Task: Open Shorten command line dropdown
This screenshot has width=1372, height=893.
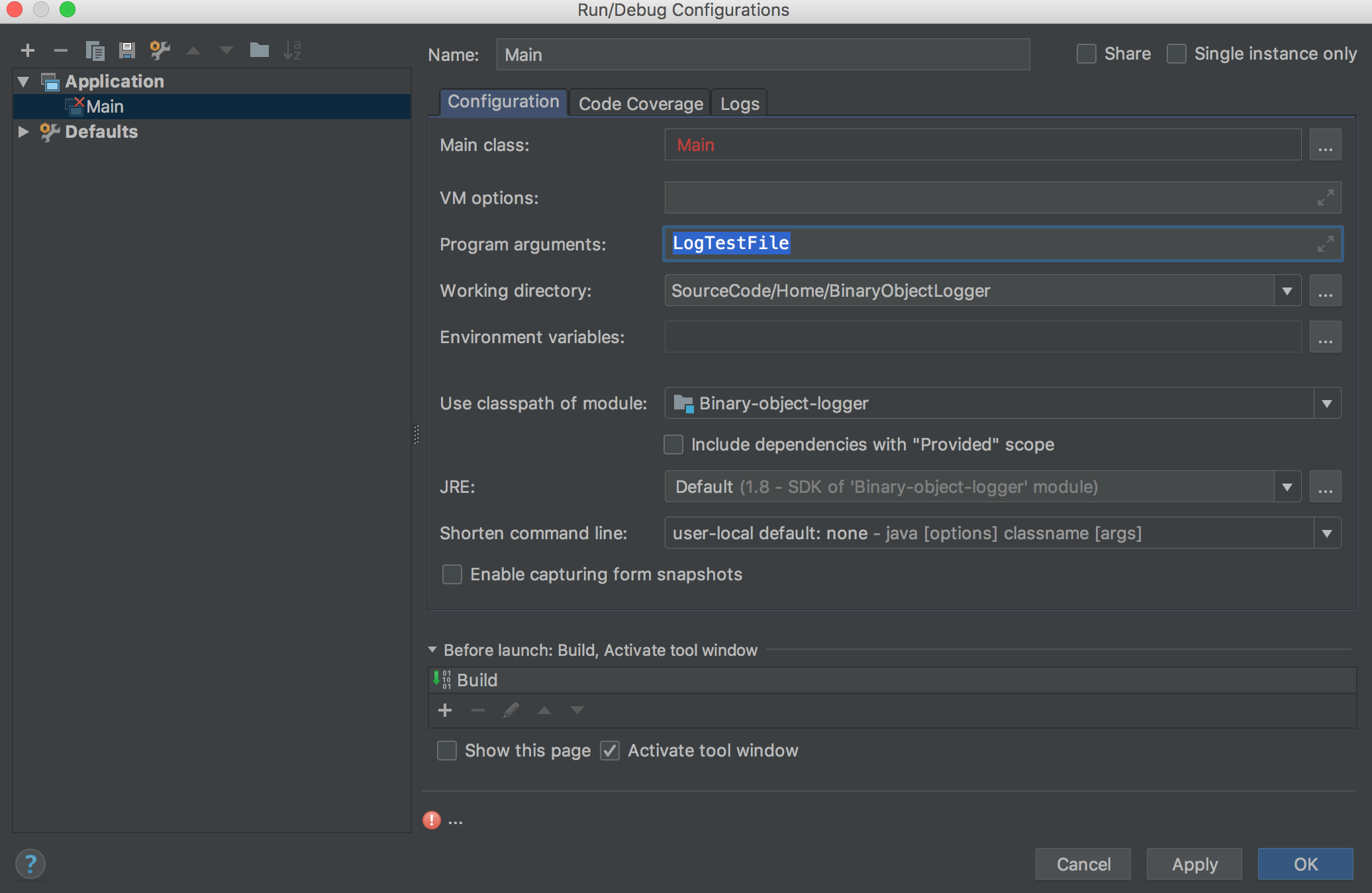Action: click(1326, 533)
